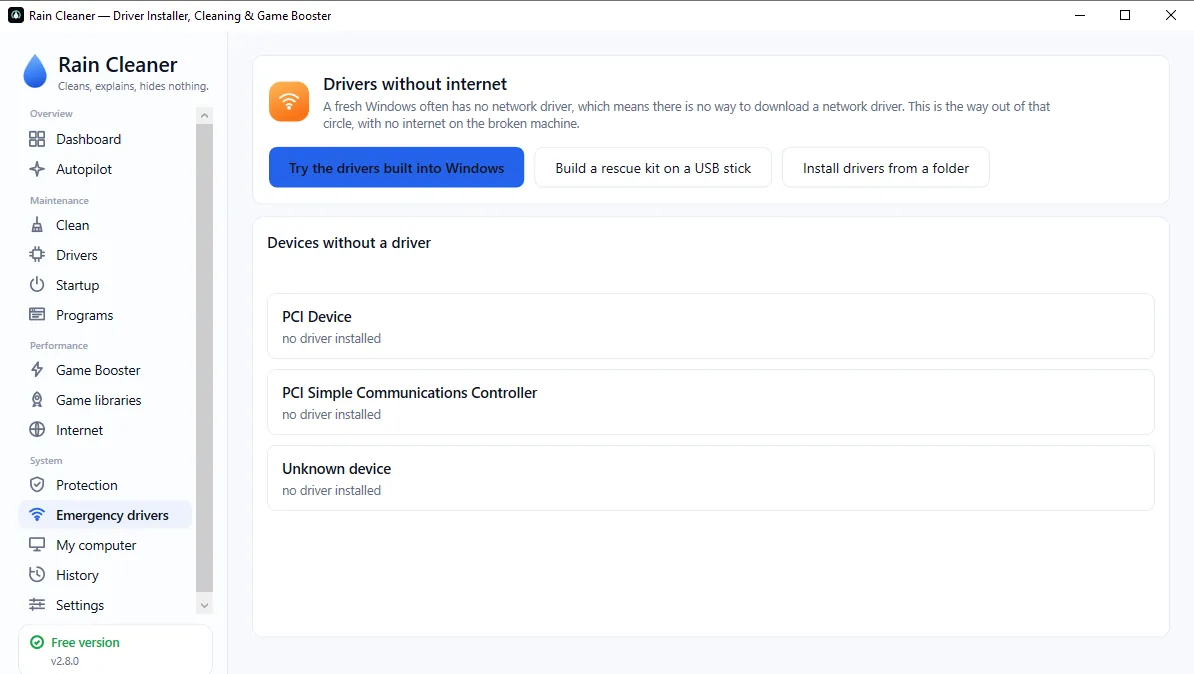Click the Rain Cleaner water drop logo
Screen dimensions: 1194x674
(35, 72)
